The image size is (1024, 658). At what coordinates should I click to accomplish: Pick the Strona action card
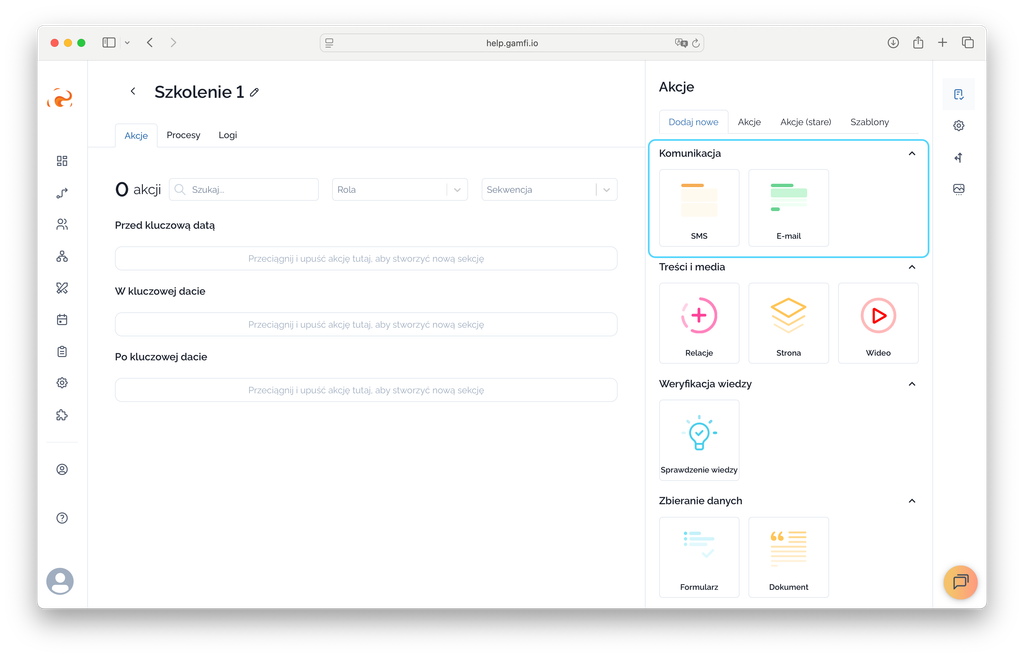(788, 322)
